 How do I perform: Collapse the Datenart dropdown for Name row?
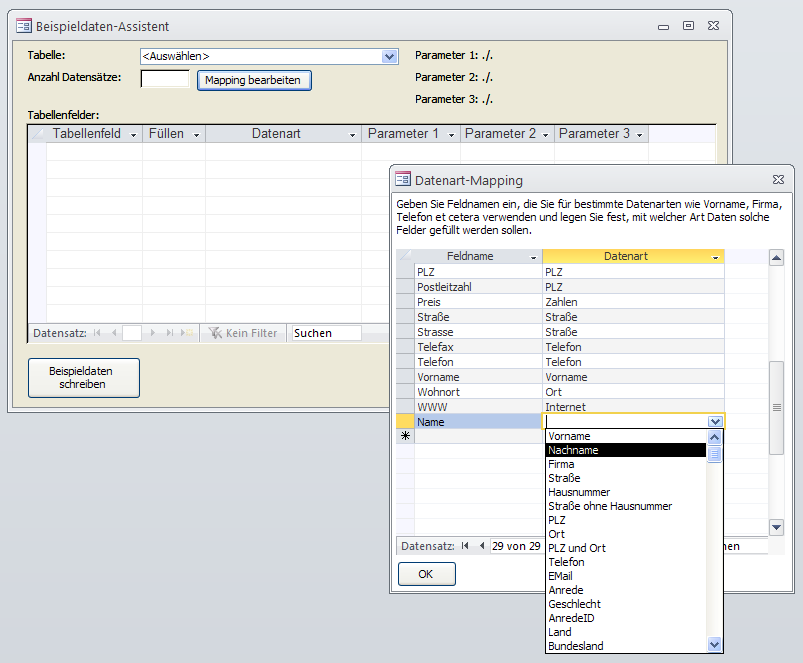(715, 422)
